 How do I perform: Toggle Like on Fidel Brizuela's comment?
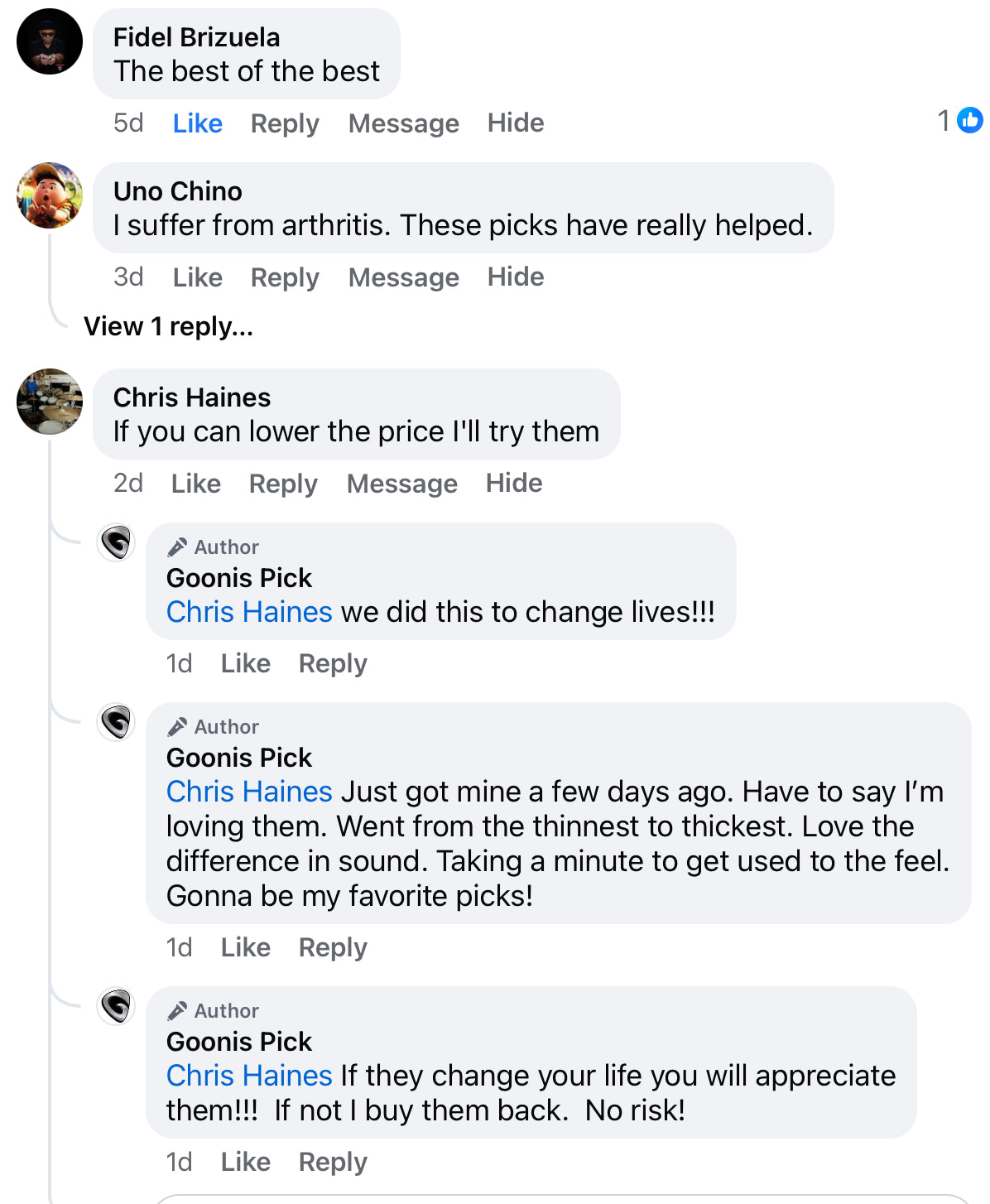197,123
